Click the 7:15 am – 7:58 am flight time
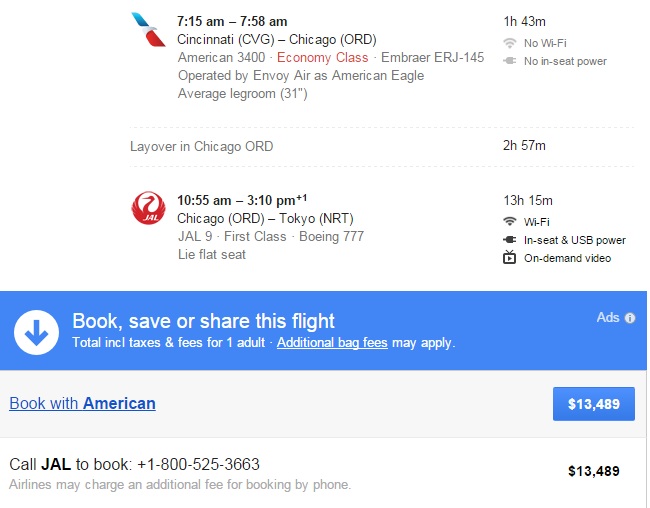 231,21
